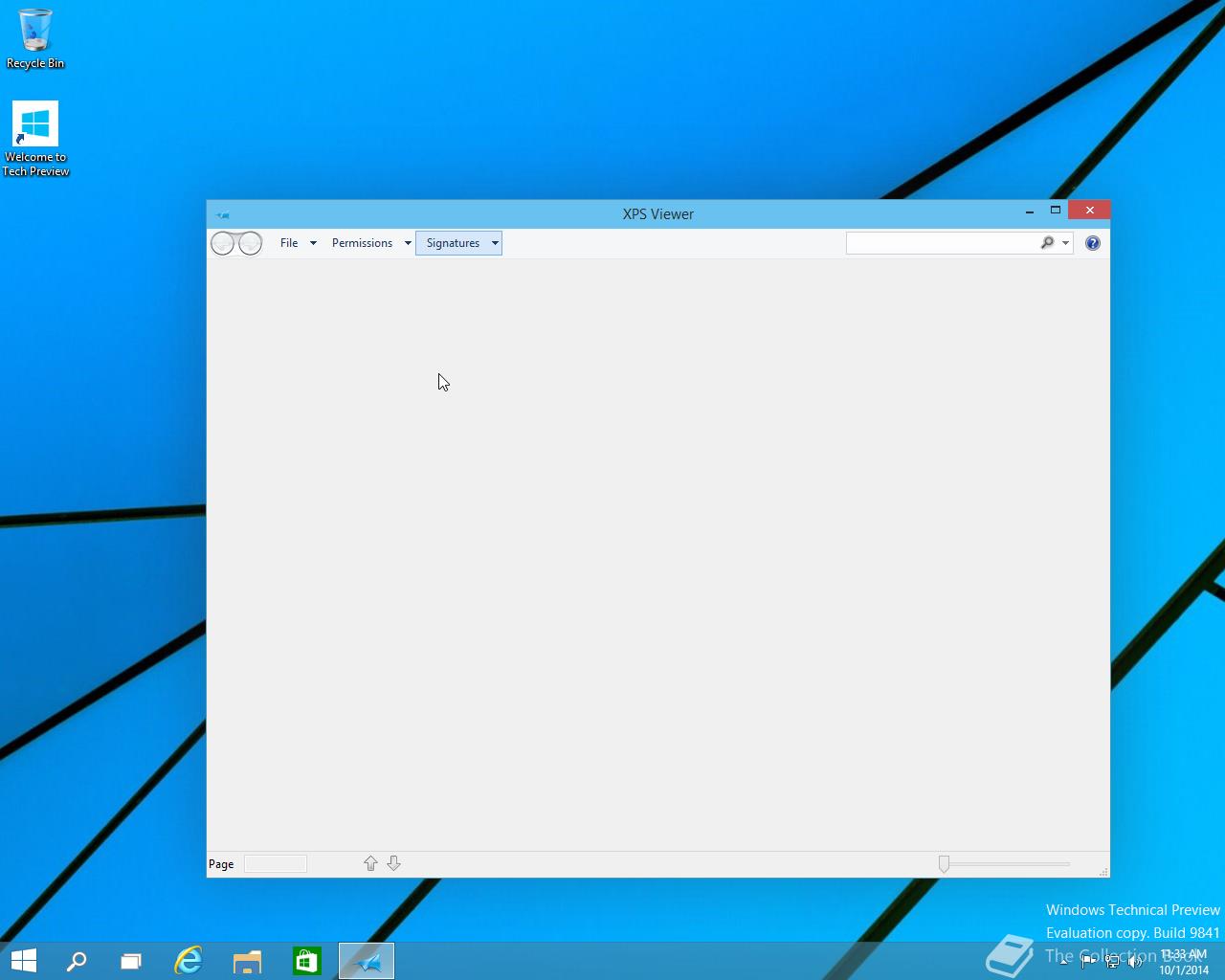Open the File menu
Image resolution: width=1225 pixels, height=980 pixels.
[x=289, y=243]
